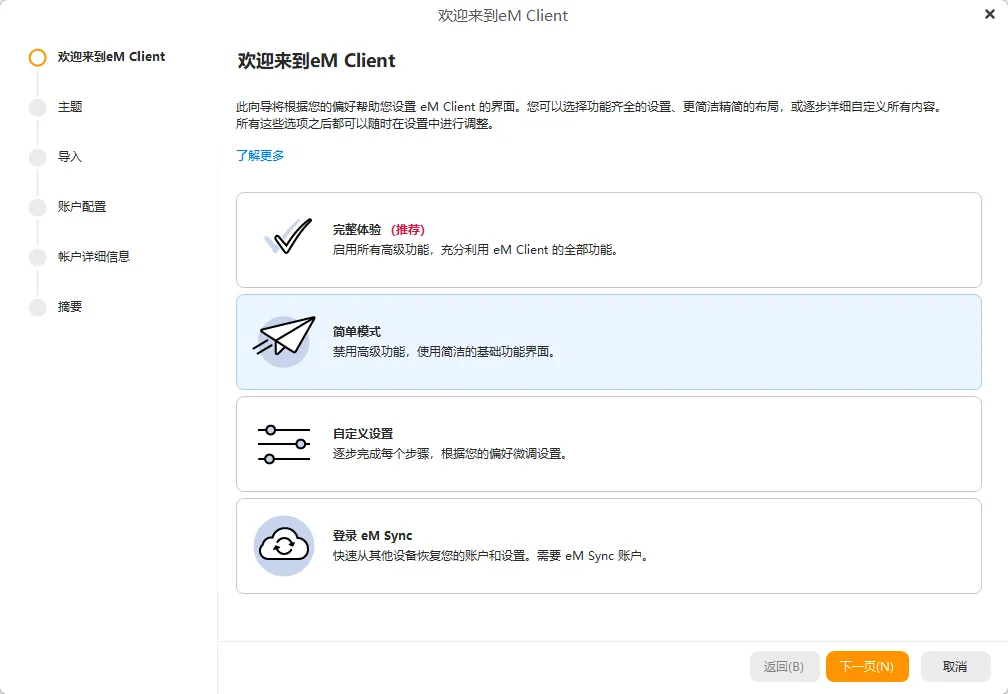This screenshot has height=694, width=1008.
Task: Click the cloud sync icon for eM Sync
Action: pyautogui.click(x=284, y=546)
